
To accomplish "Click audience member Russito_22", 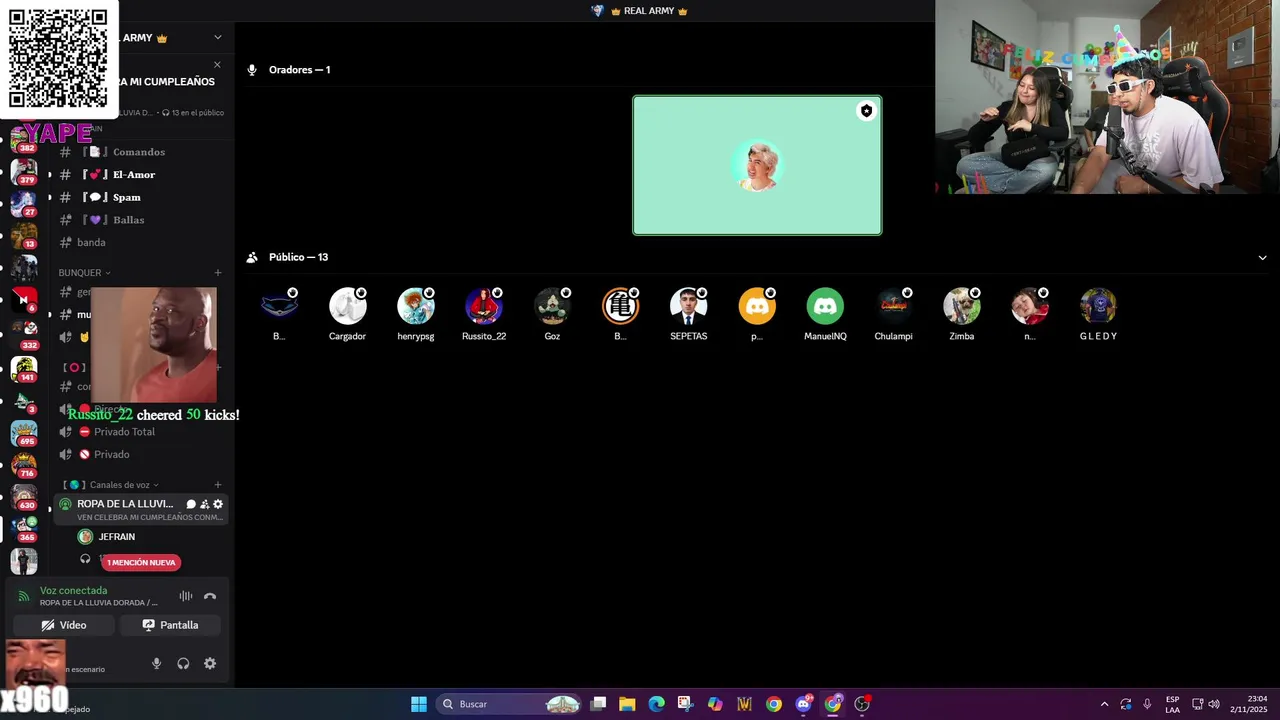I will [484, 314].
